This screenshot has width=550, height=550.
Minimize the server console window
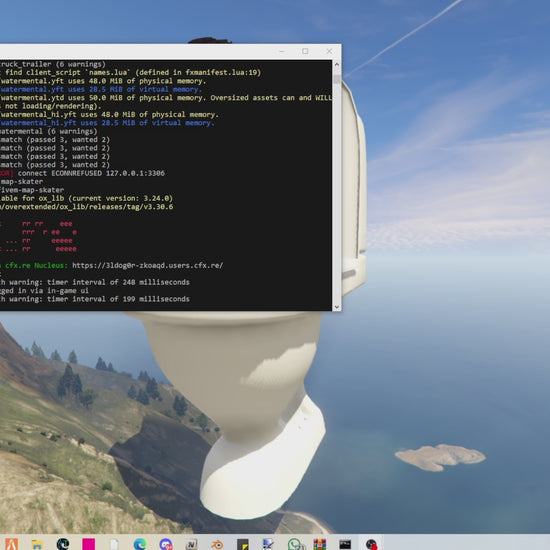coord(282,51)
